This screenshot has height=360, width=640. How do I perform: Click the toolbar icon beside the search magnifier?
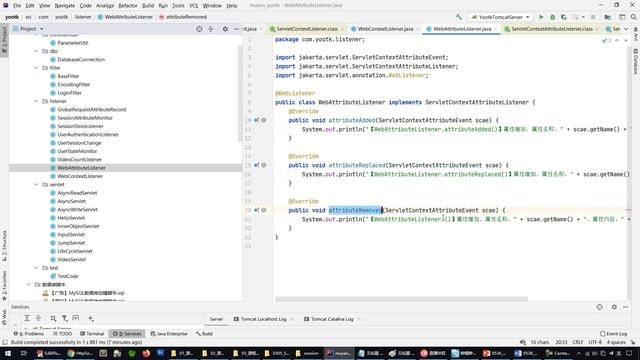tap(622, 17)
